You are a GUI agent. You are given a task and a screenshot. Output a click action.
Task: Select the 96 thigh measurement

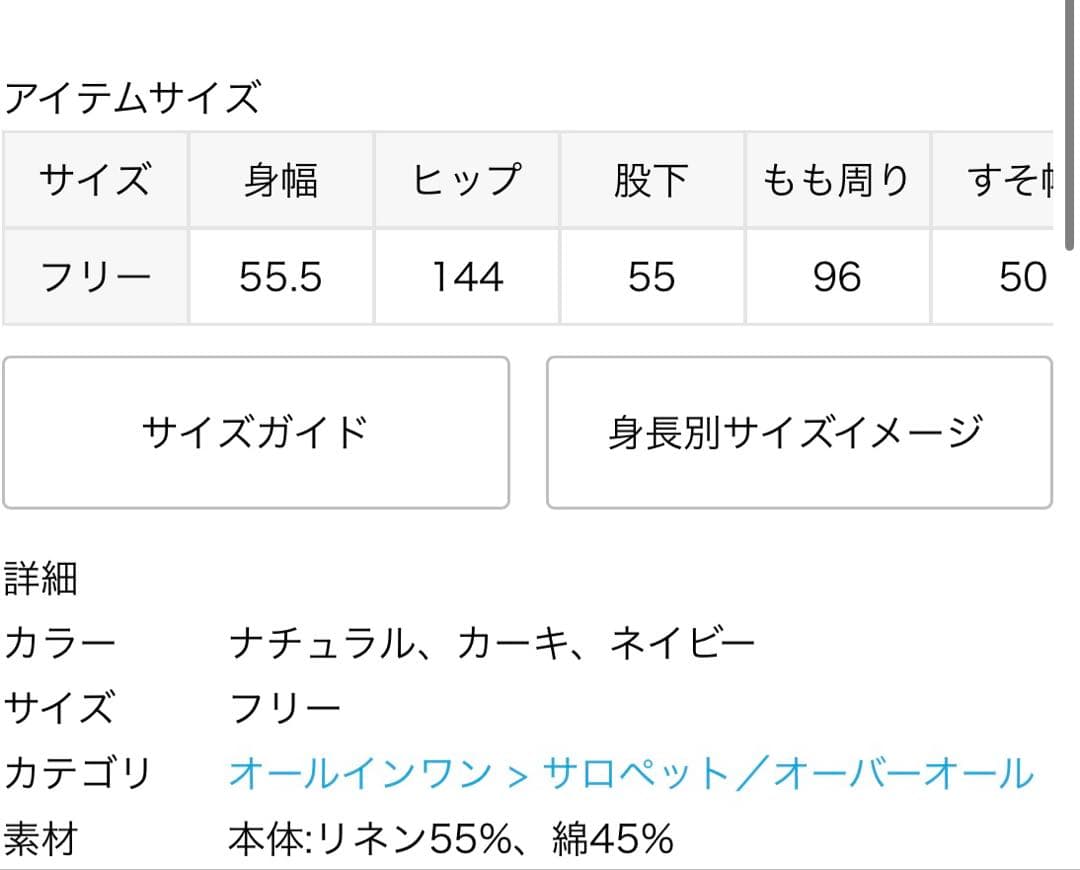[837, 277]
